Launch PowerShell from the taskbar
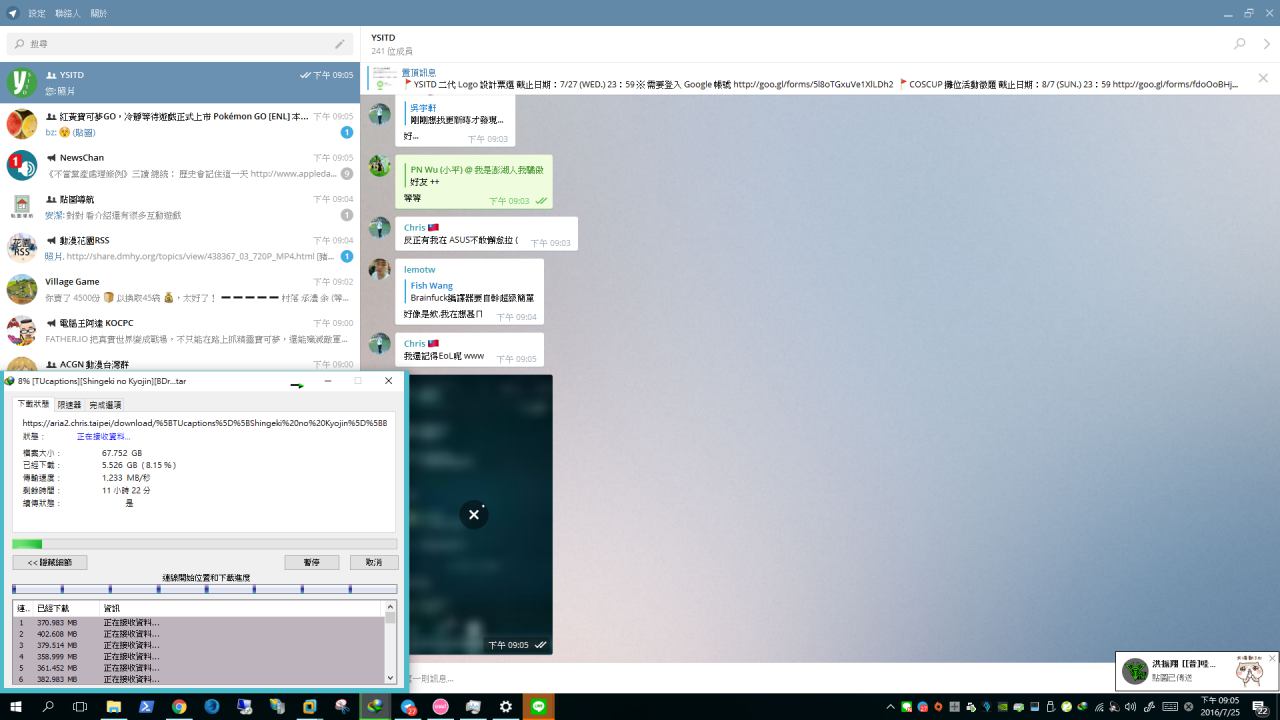This screenshot has height=720, width=1280. 146,707
